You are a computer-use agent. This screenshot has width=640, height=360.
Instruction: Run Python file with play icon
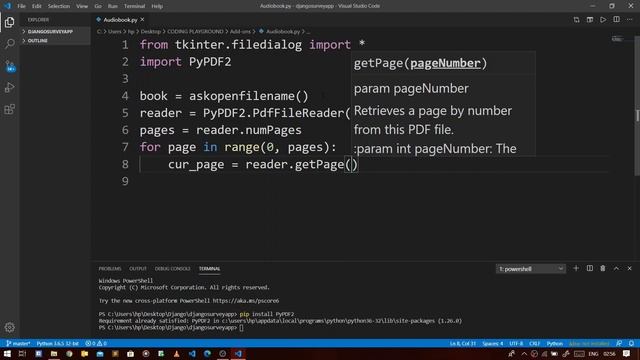(x=603, y=20)
